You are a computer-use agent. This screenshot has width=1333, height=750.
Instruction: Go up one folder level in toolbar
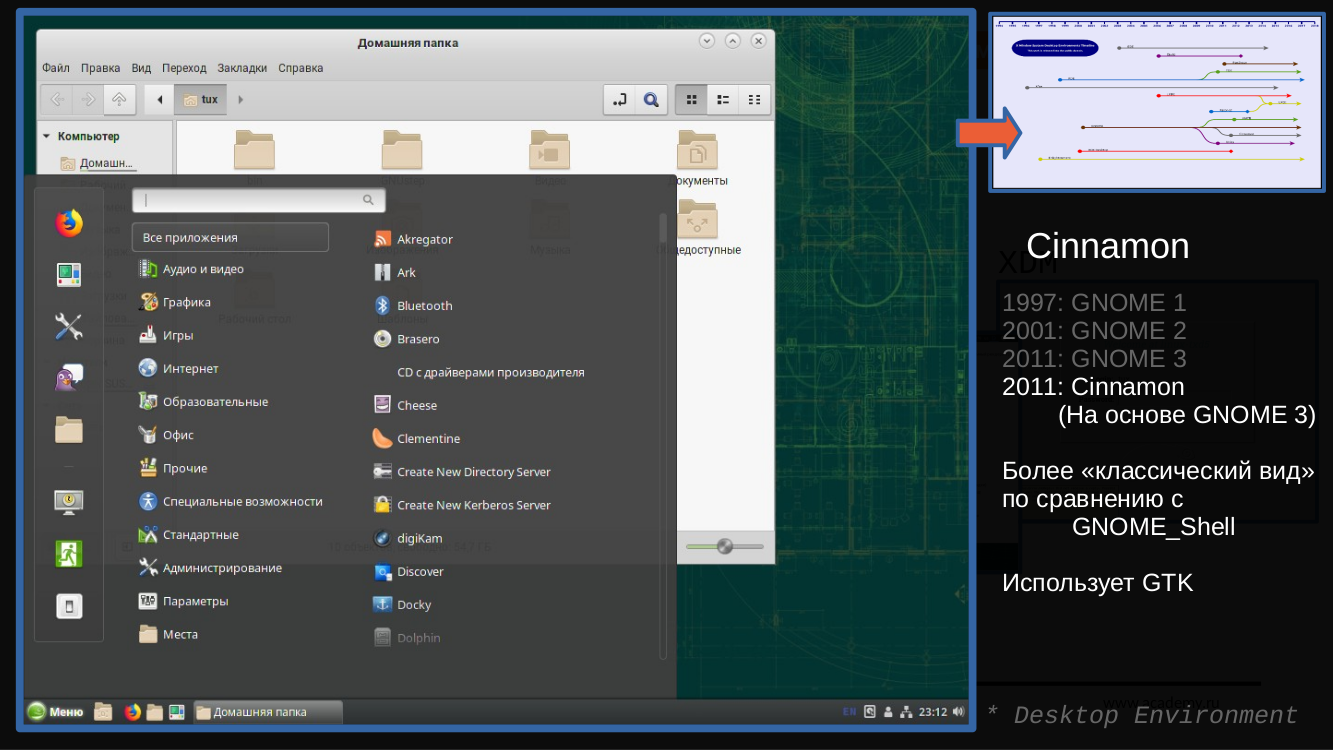click(119, 99)
